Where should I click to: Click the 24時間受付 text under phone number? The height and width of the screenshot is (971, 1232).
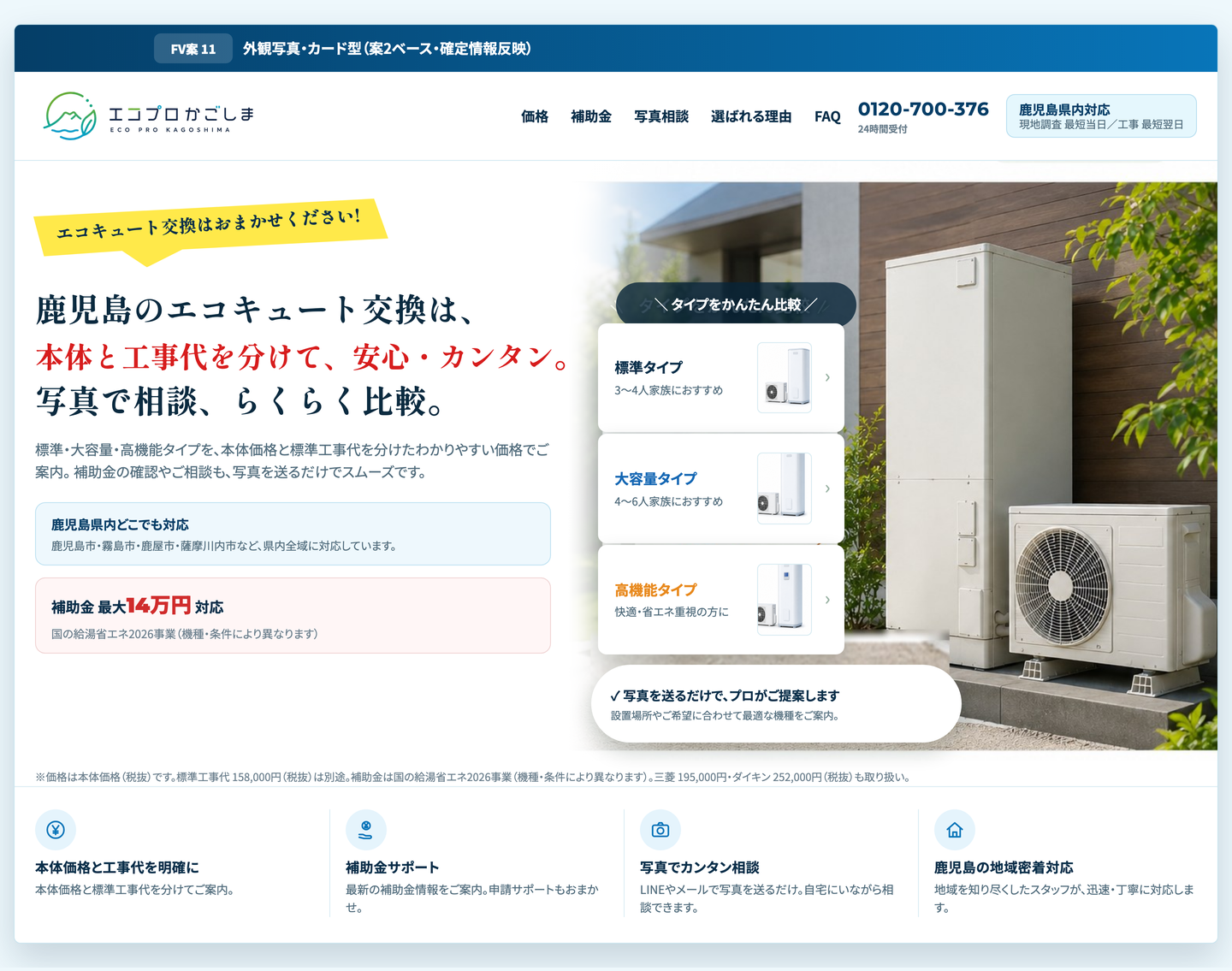[883, 129]
